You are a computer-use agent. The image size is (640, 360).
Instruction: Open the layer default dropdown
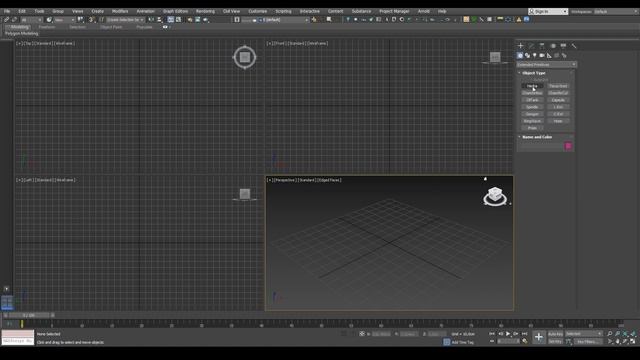283,20
